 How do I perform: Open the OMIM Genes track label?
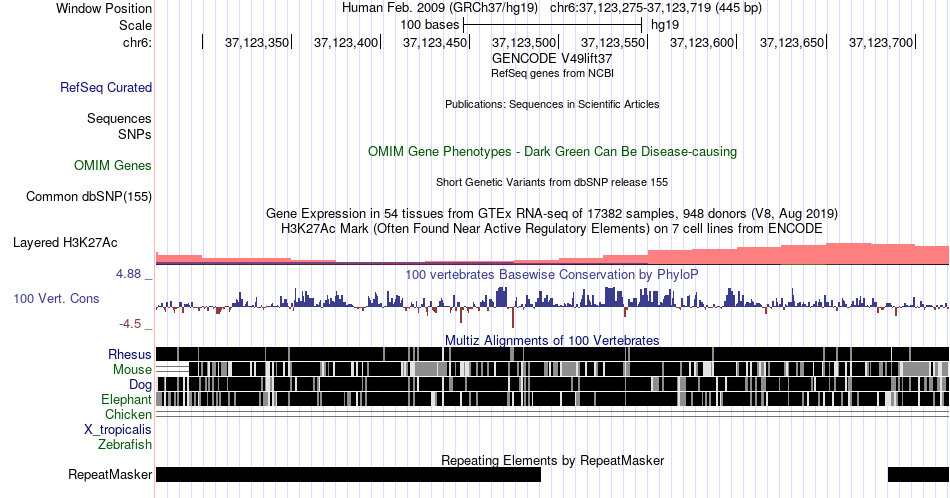(x=113, y=166)
